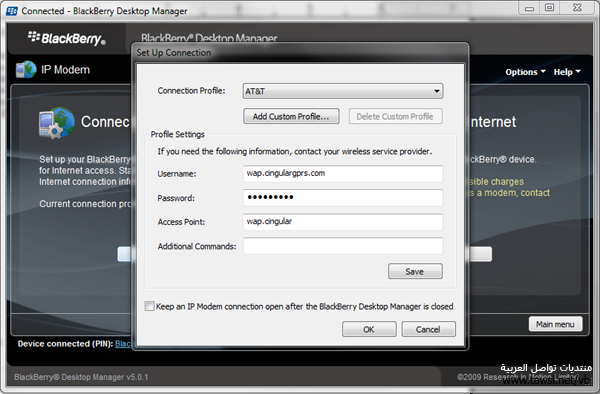The image size is (600, 394).
Task: Return to the Main menu
Action: [x=555, y=324]
